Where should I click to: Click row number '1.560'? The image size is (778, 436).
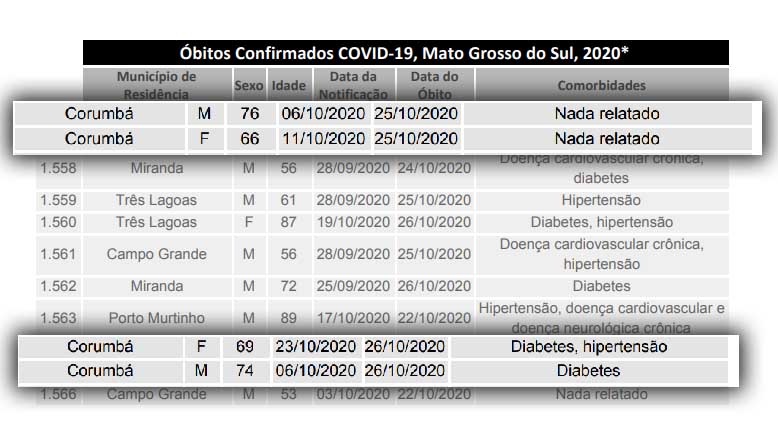coord(58,222)
